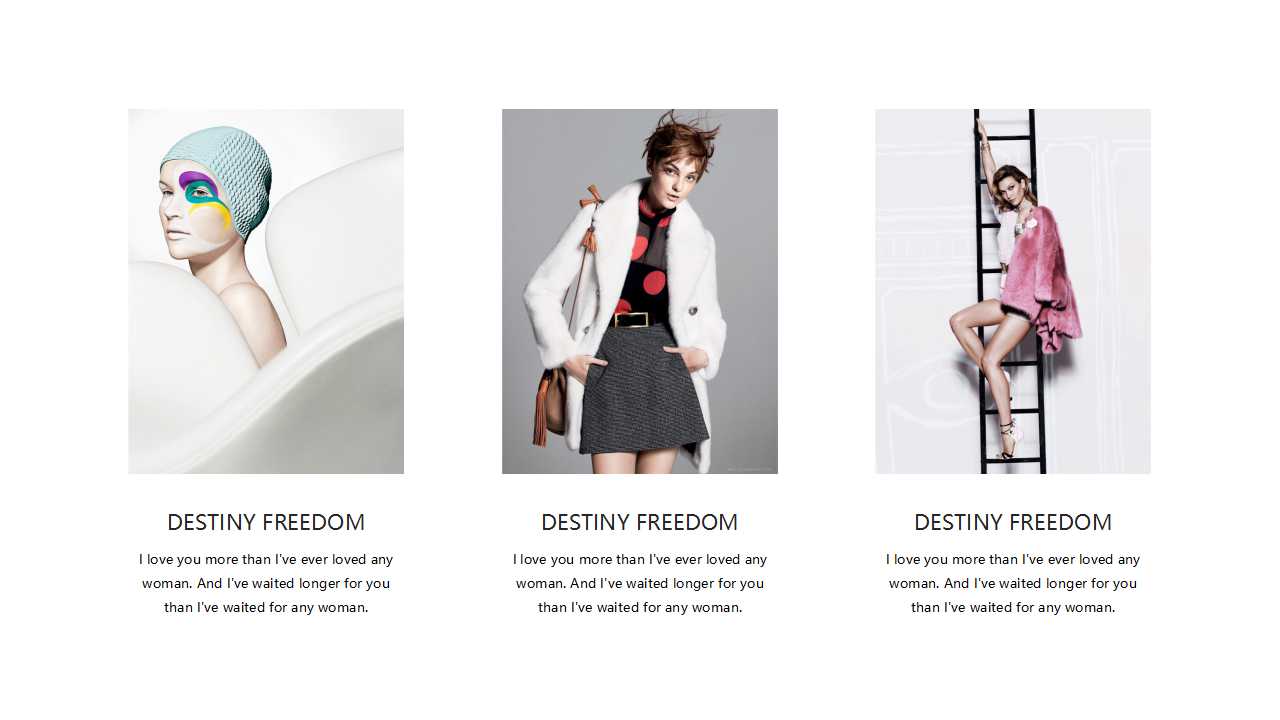Open the swim cap model photo

coord(266,291)
